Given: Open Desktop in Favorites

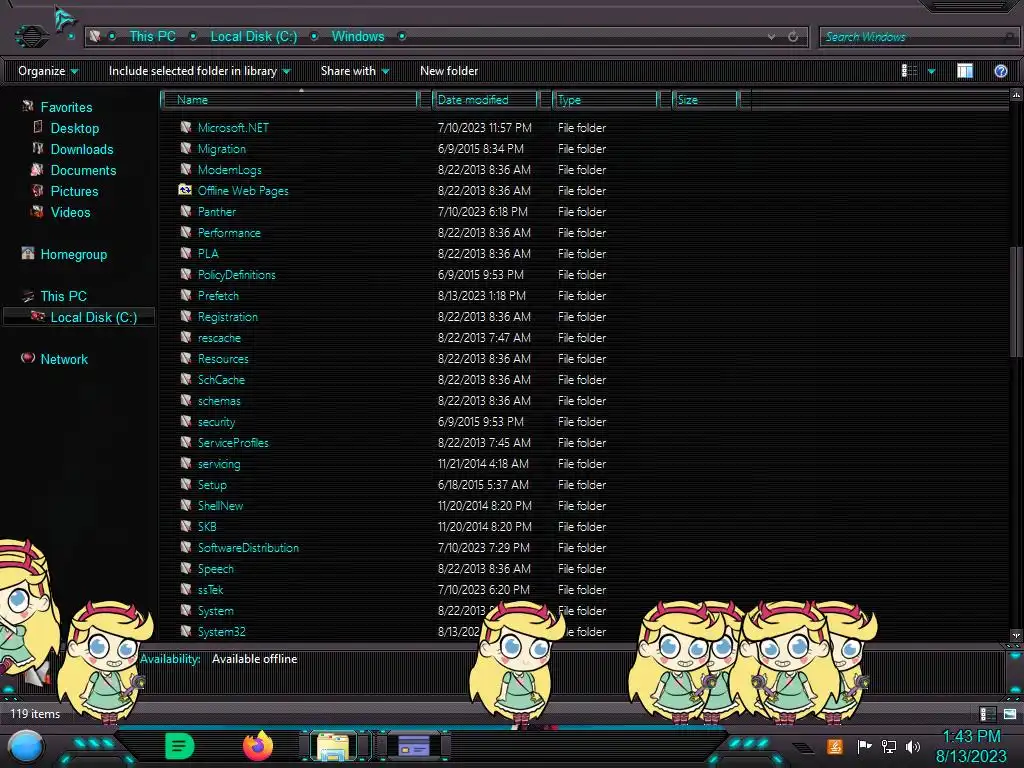Looking at the screenshot, I should click(74, 128).
